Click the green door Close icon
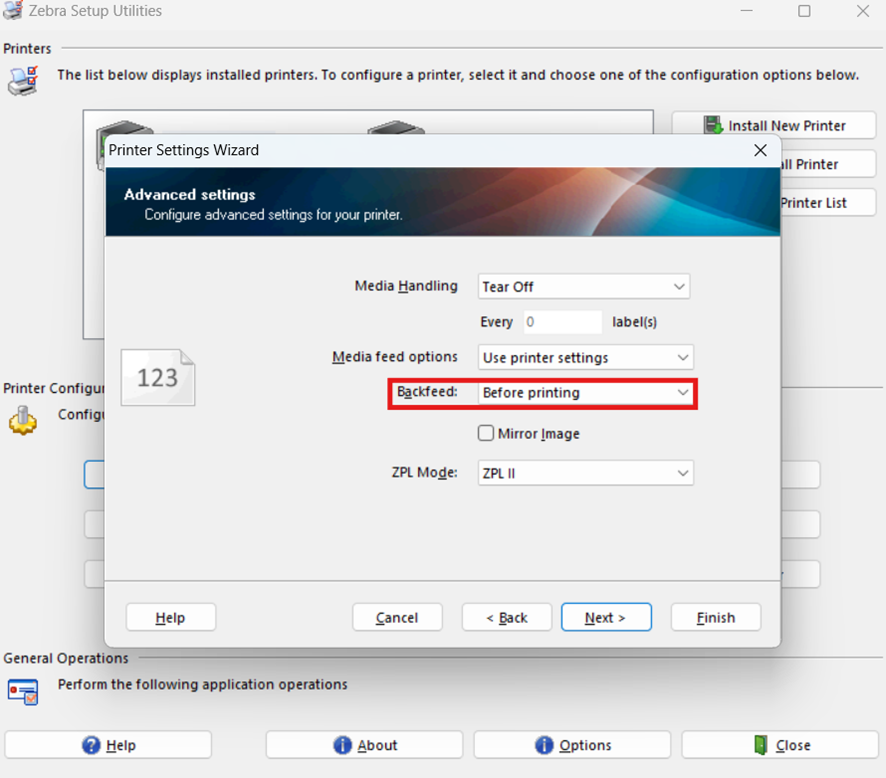 coord(761,745)
